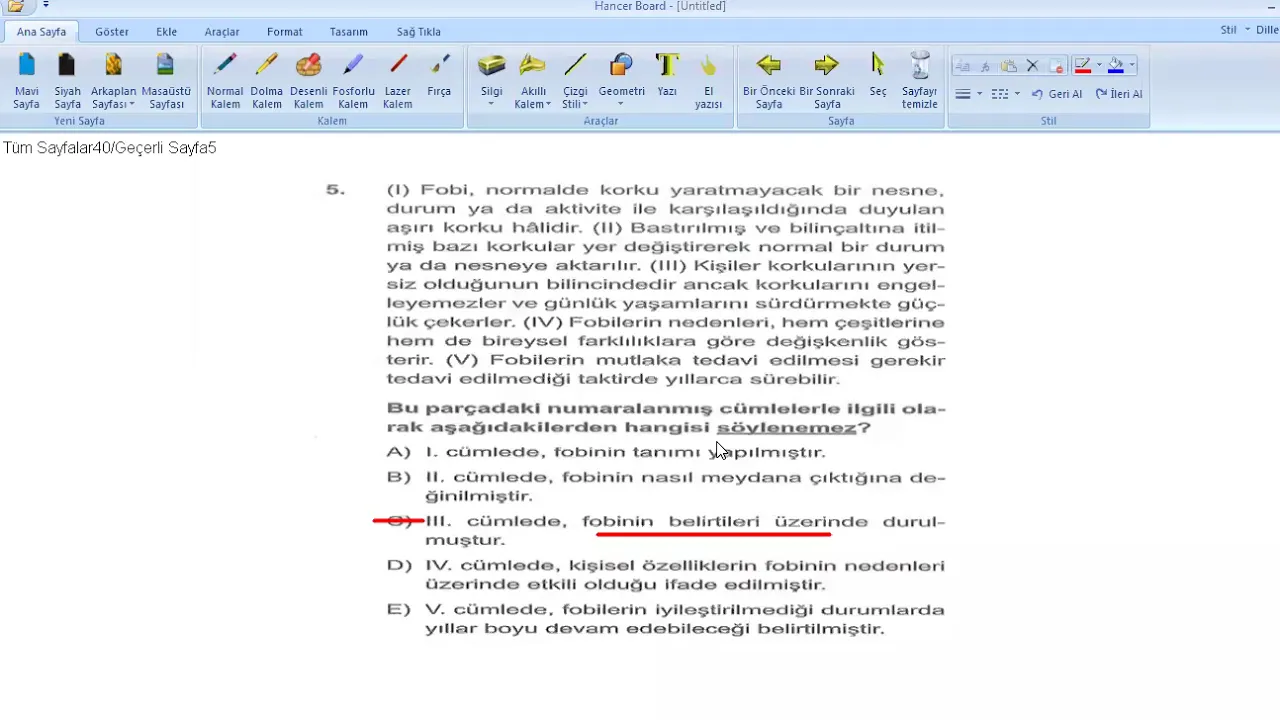Click question number 5. label

[335, 189]
